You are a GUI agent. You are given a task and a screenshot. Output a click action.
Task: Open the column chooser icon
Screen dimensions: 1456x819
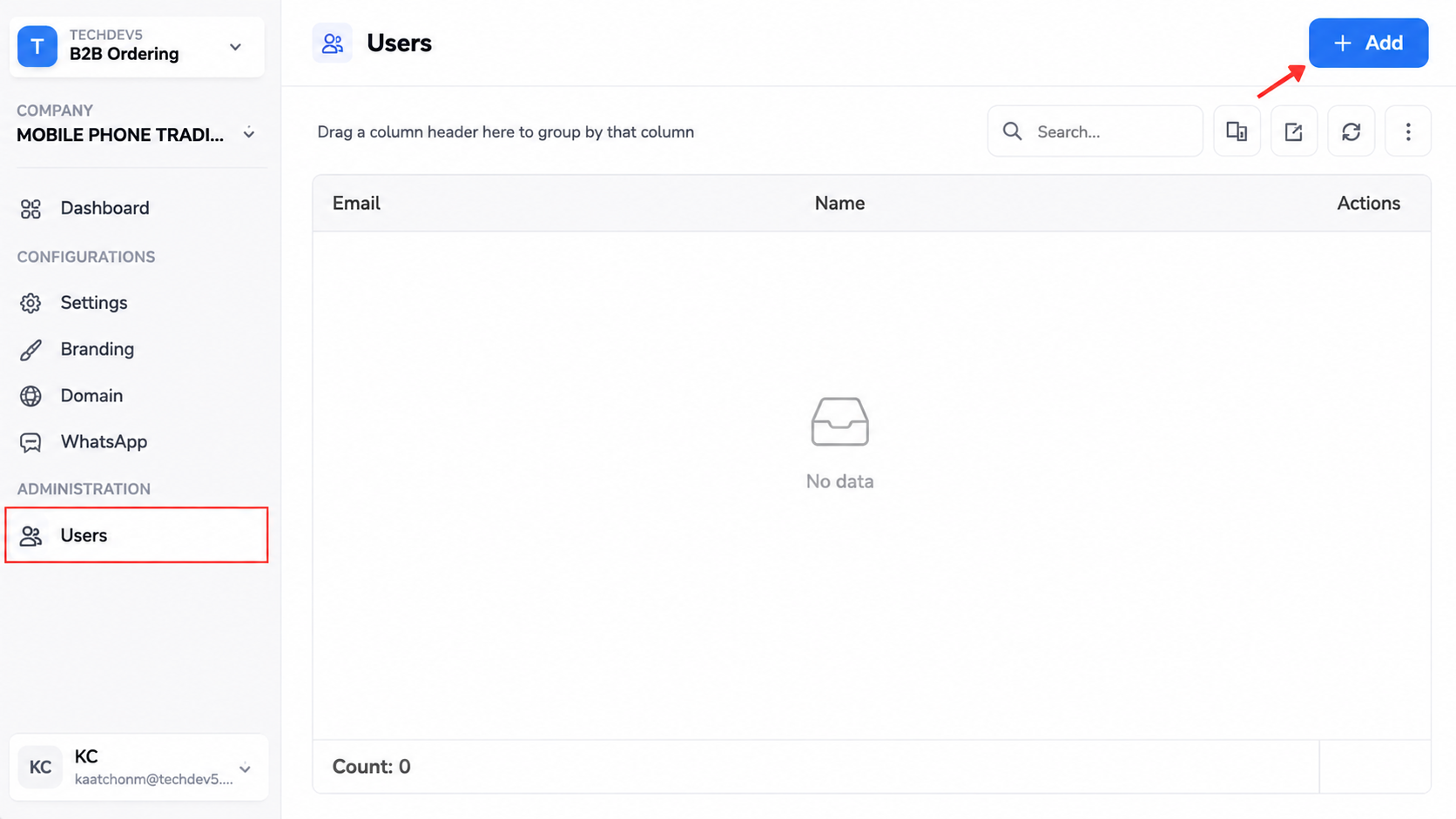tap(1237, 131)
